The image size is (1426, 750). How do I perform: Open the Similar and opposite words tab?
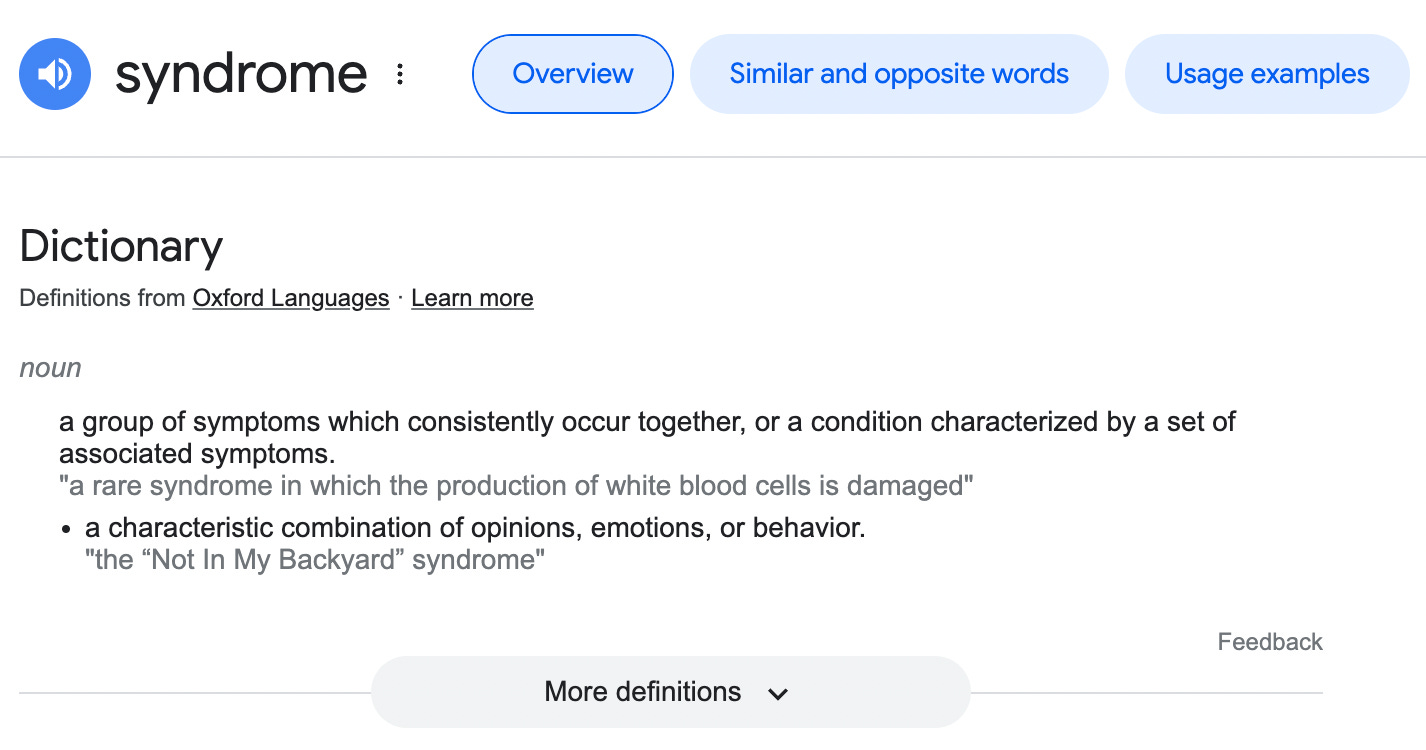click(x=898, y=74)
